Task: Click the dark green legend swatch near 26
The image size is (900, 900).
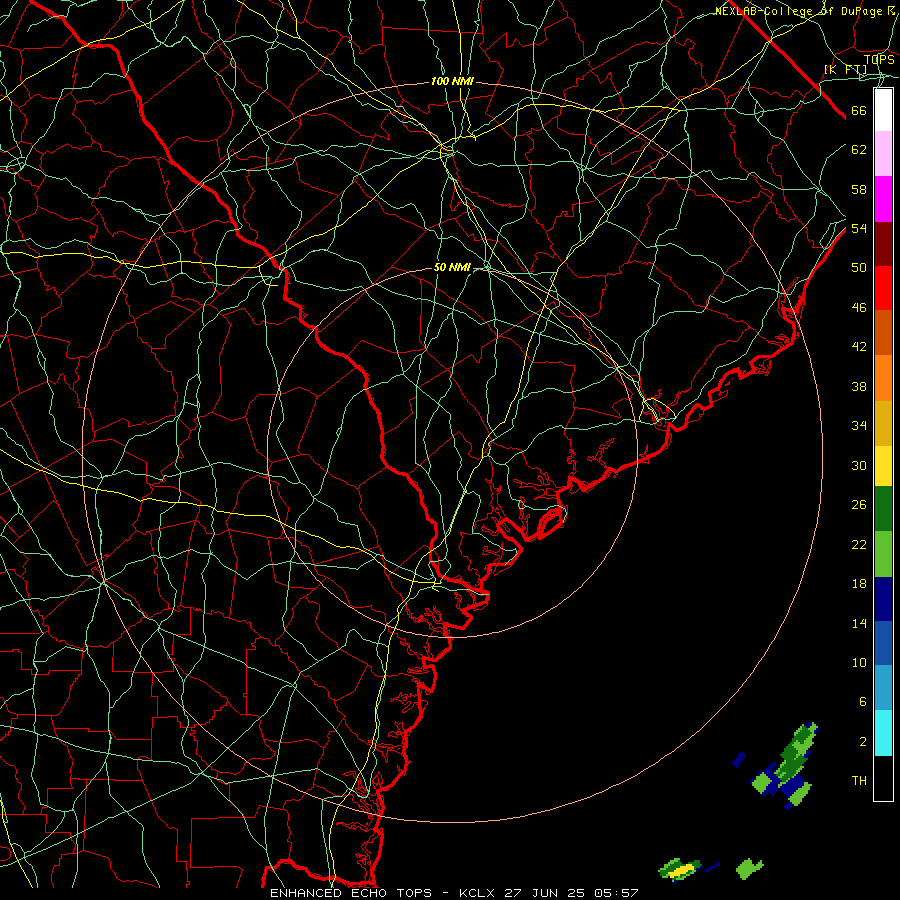Action: pos(883,509)
